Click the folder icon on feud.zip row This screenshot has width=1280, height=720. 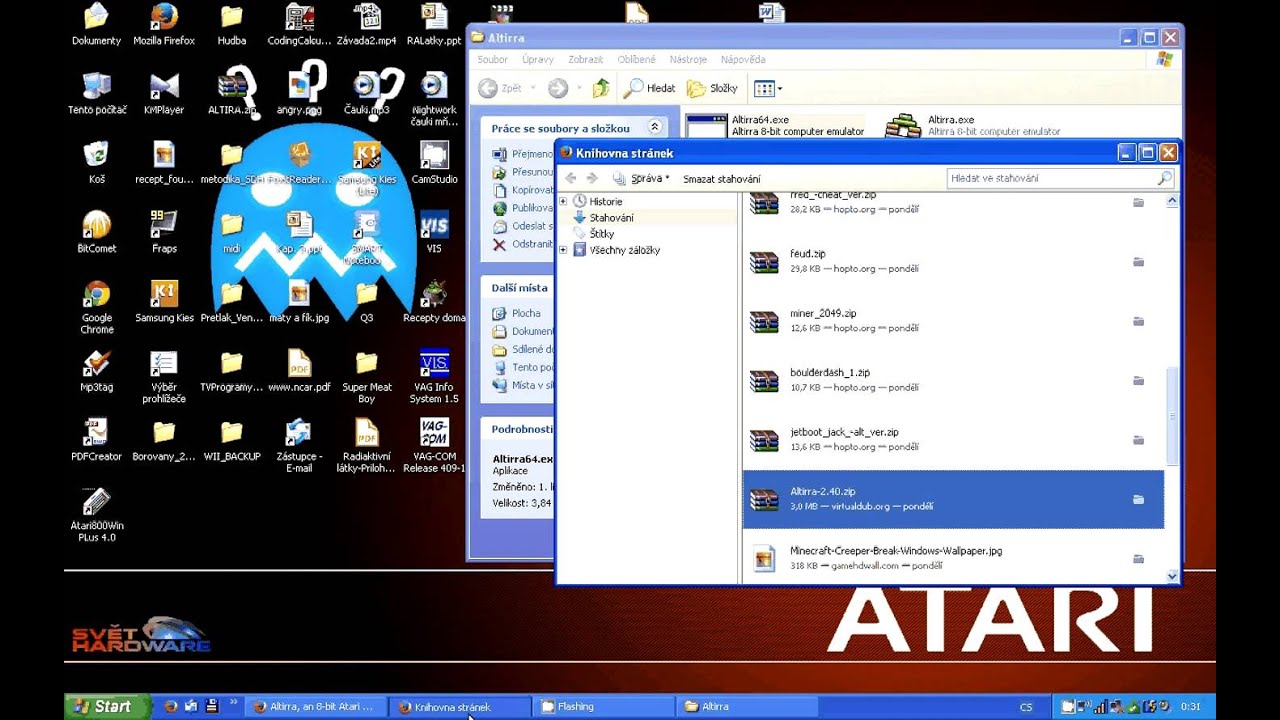point(1138,262)
